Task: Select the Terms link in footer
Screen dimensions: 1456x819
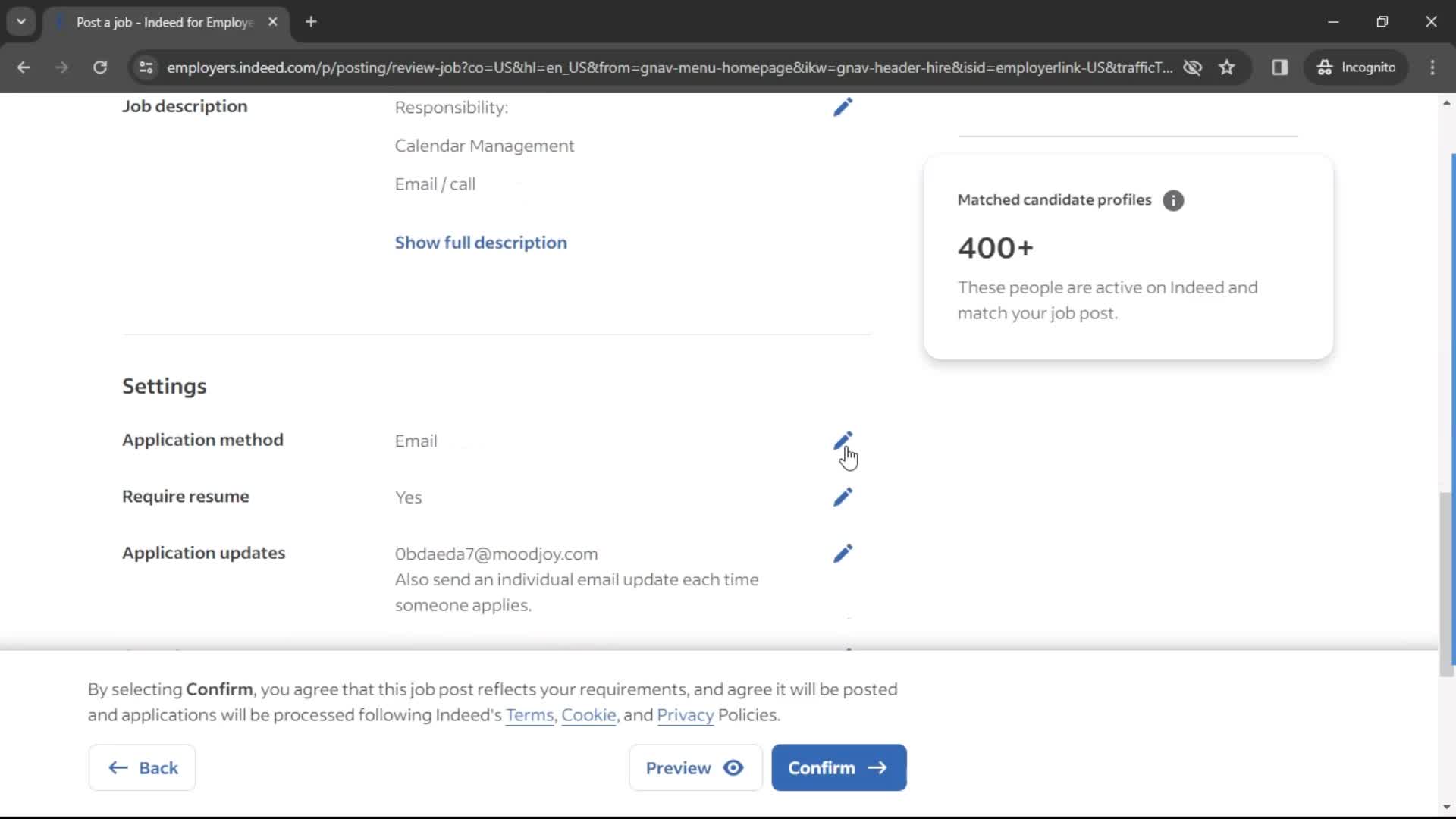Action: pos(529,715)
